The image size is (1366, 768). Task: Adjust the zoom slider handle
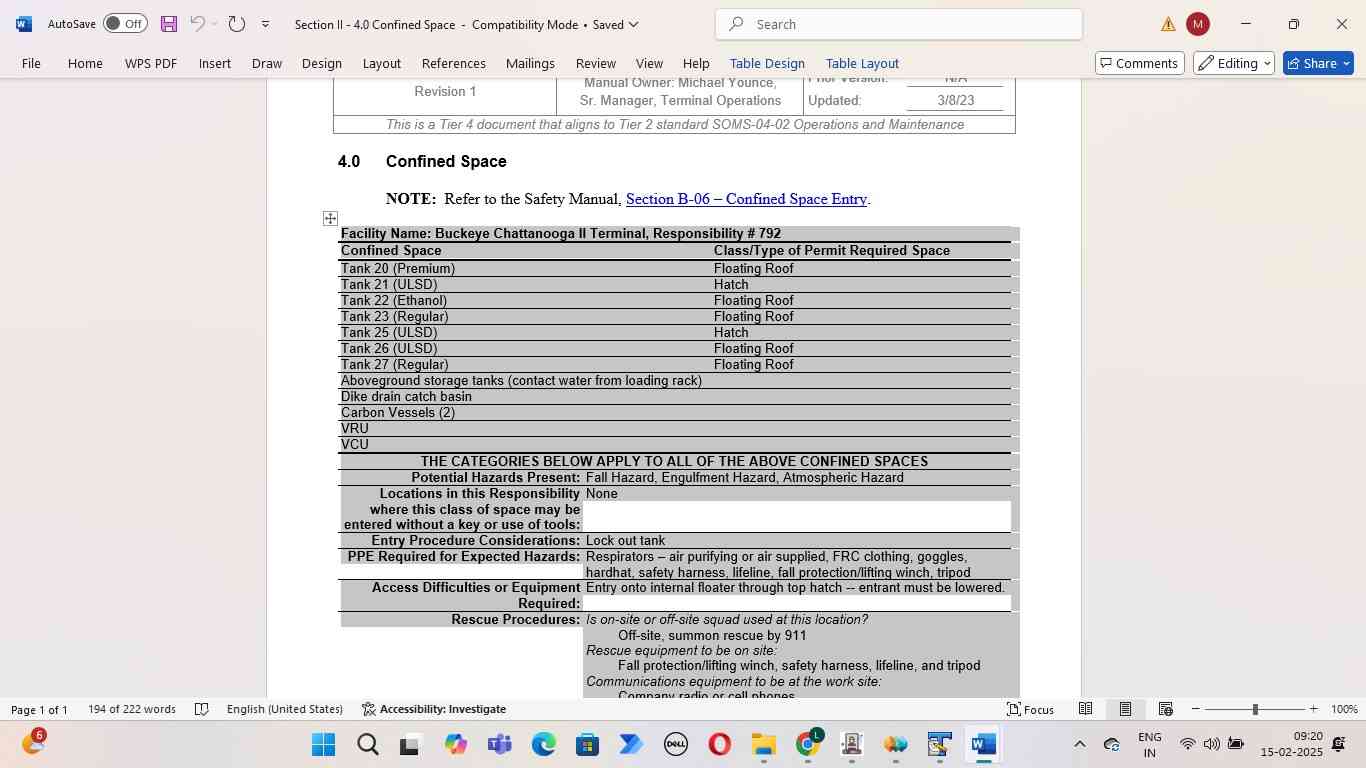point(1255,709)
